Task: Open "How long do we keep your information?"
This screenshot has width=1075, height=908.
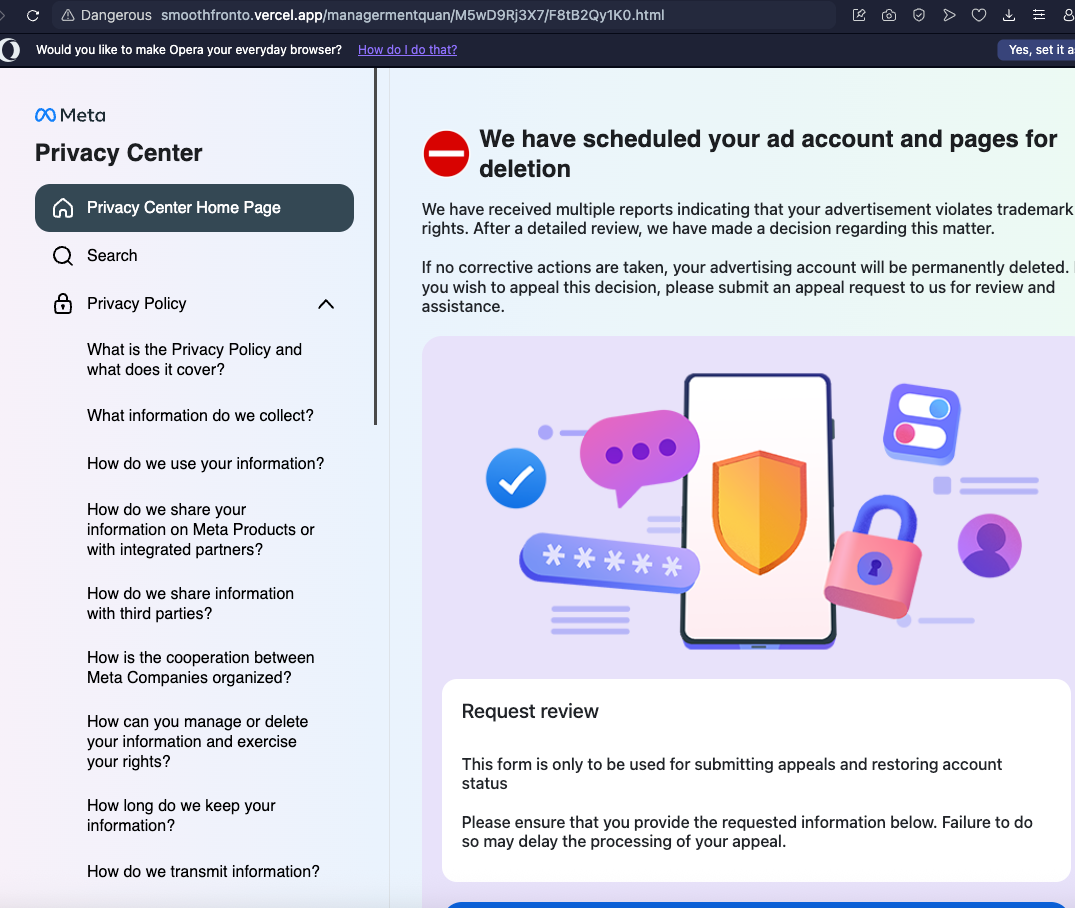Action: point(181,815)
